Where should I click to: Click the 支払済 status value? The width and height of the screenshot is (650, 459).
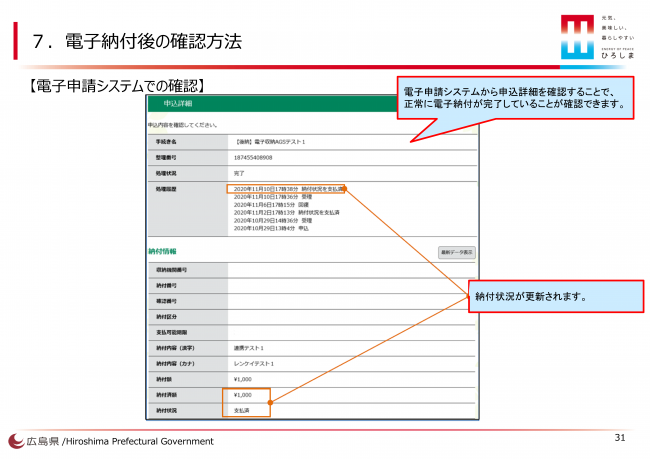coord(241,410)
